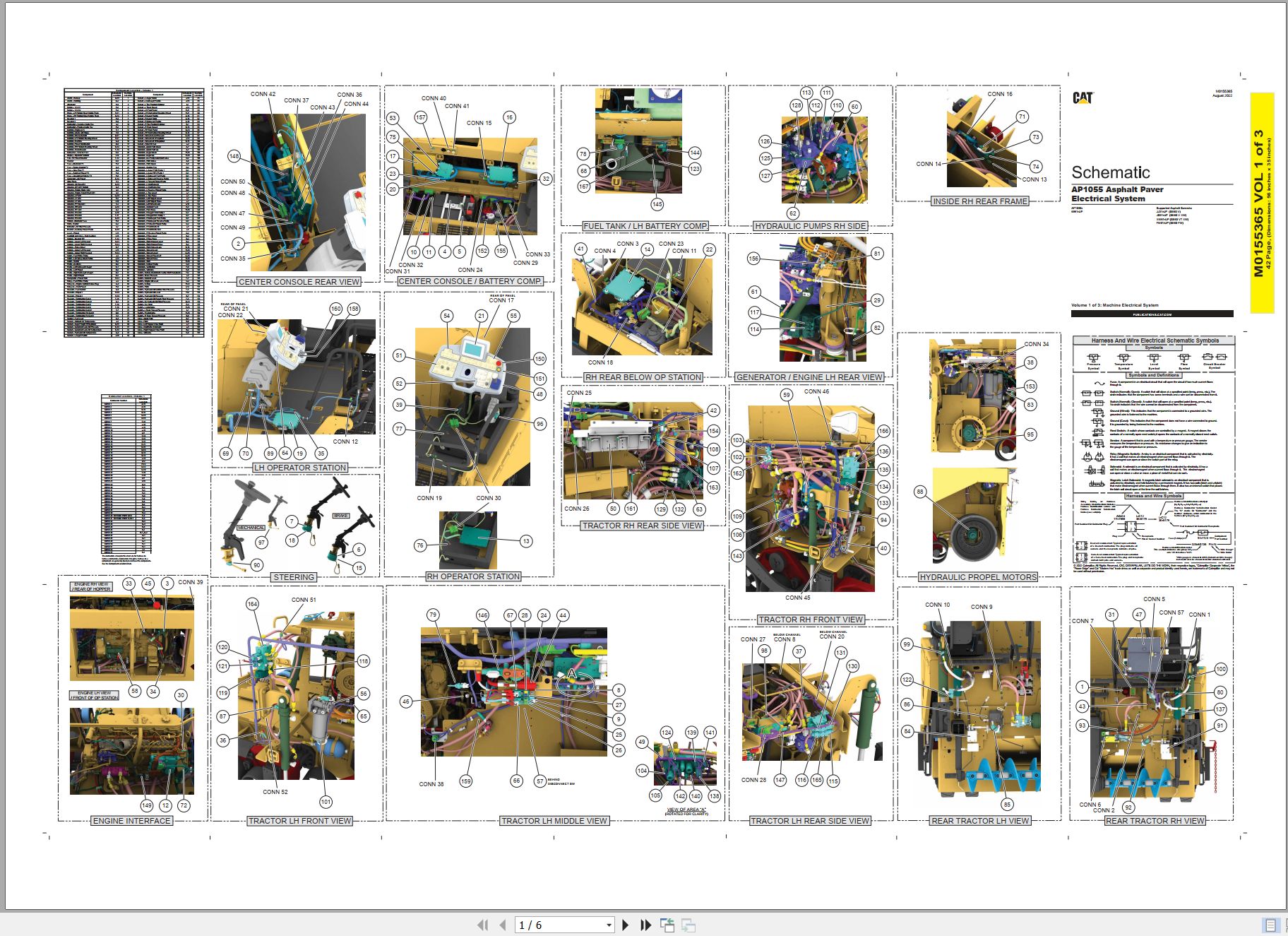
Task: Click the BRAKE steering label
Action: 341,516
